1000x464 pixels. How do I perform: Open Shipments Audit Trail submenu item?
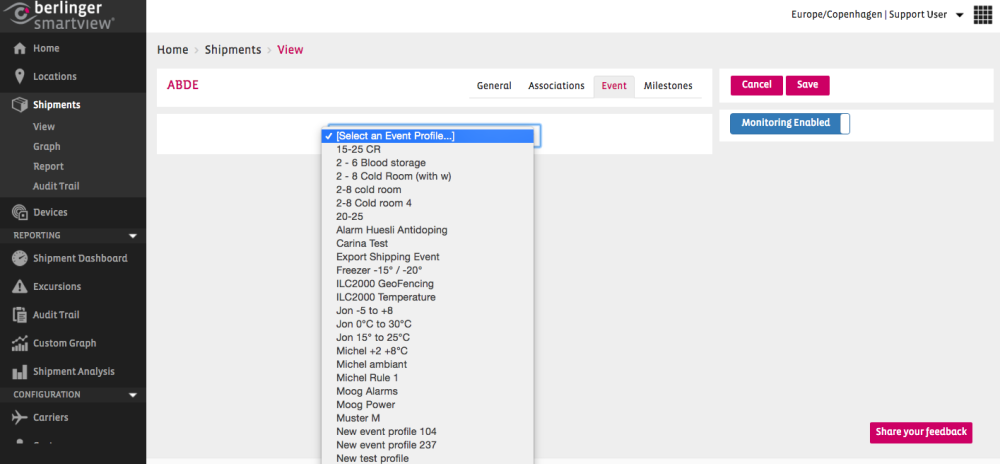[x=56, y=186]
